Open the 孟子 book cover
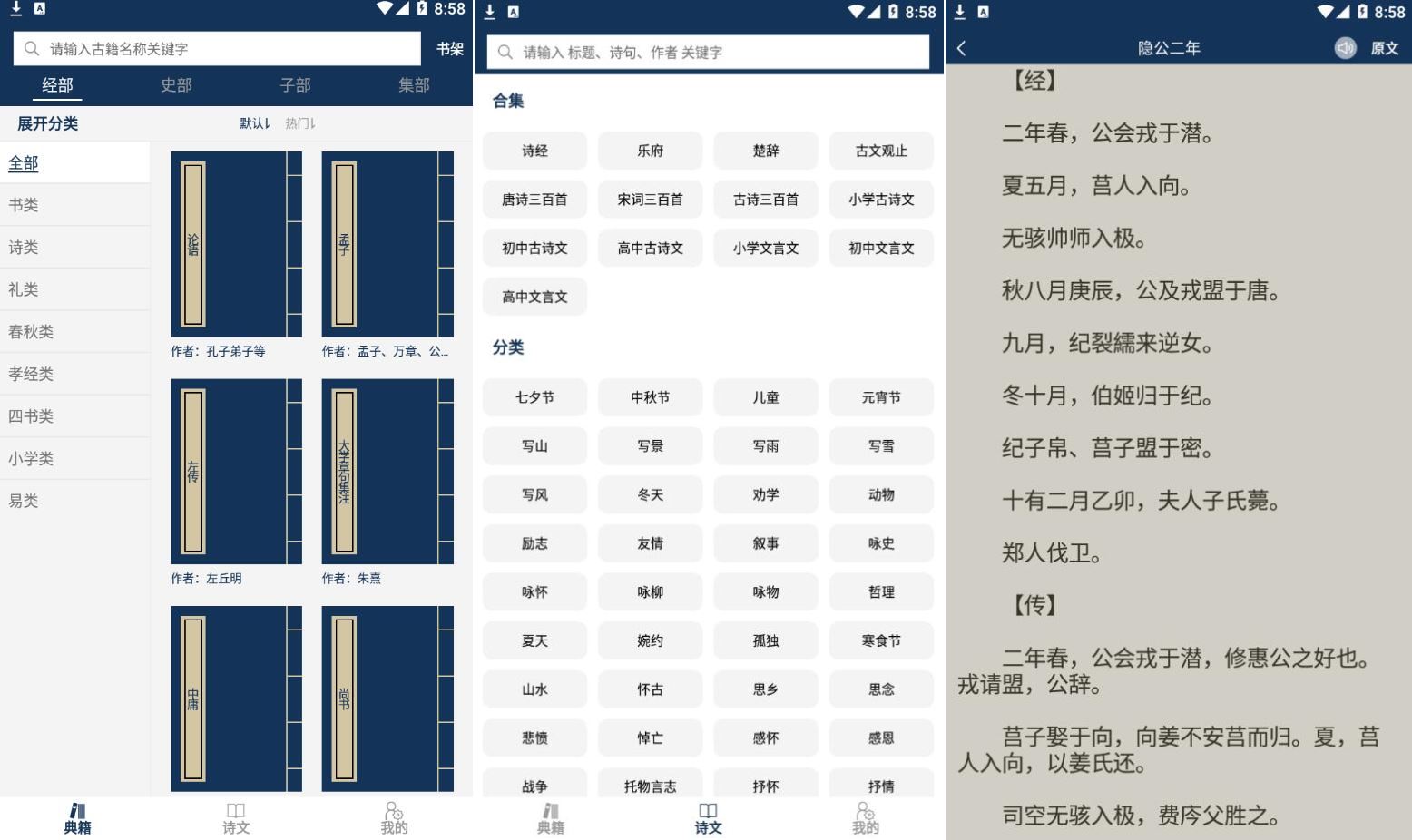Screen dimensions: 1412x840 [x=387, y=245]
